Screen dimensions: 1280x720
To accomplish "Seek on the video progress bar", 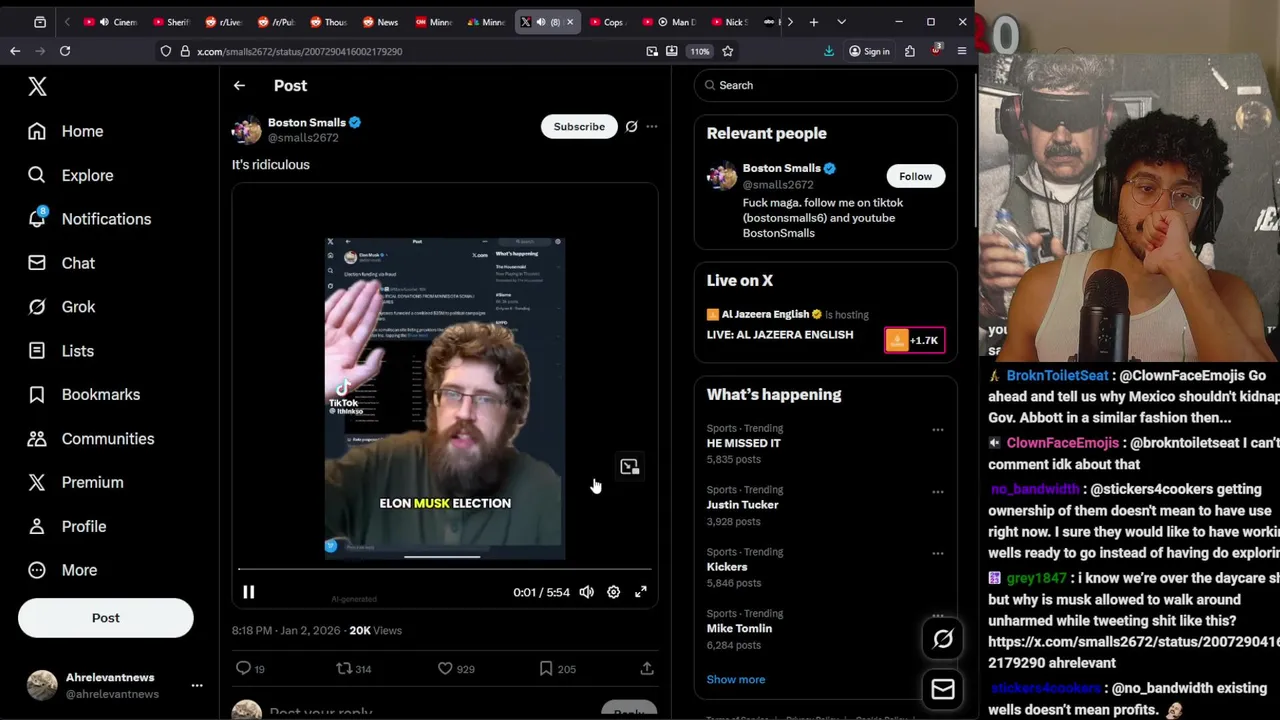I will (x=445, y=569).
